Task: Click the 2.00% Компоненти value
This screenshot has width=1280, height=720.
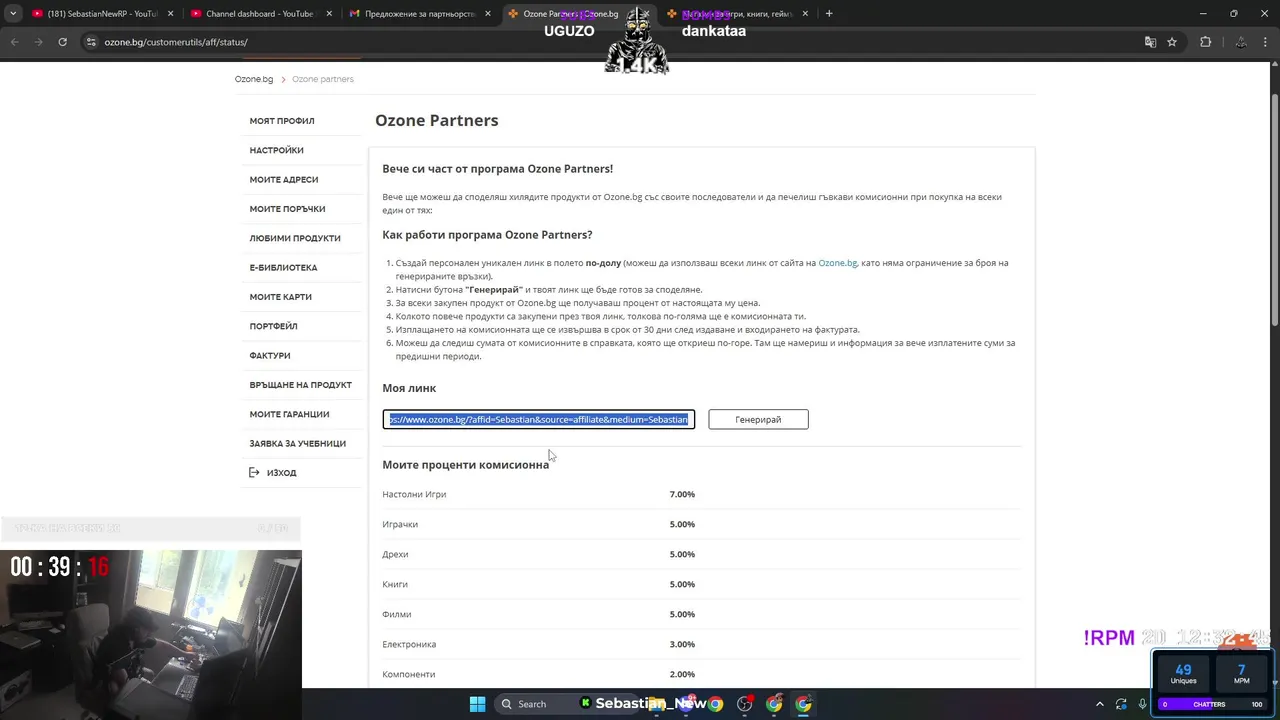Action: tap(682, 674)
